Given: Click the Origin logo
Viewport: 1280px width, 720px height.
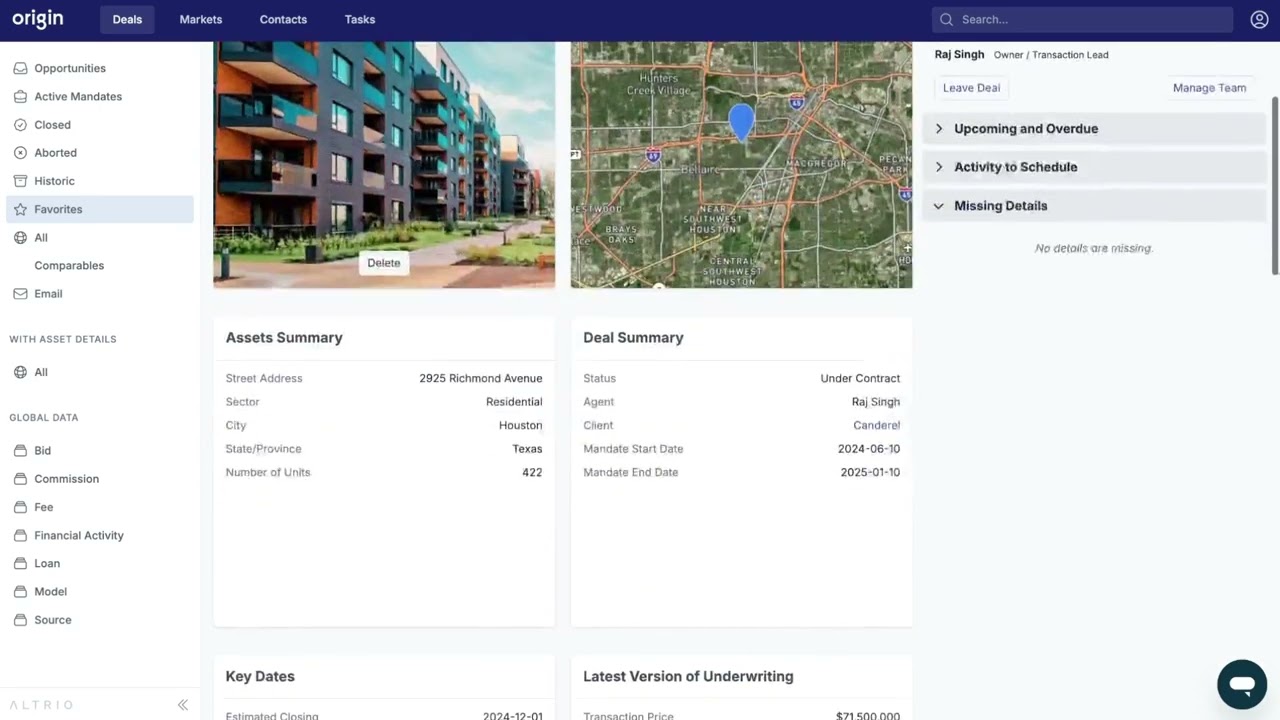Looking at the screenshot, I should pos(38,19).
